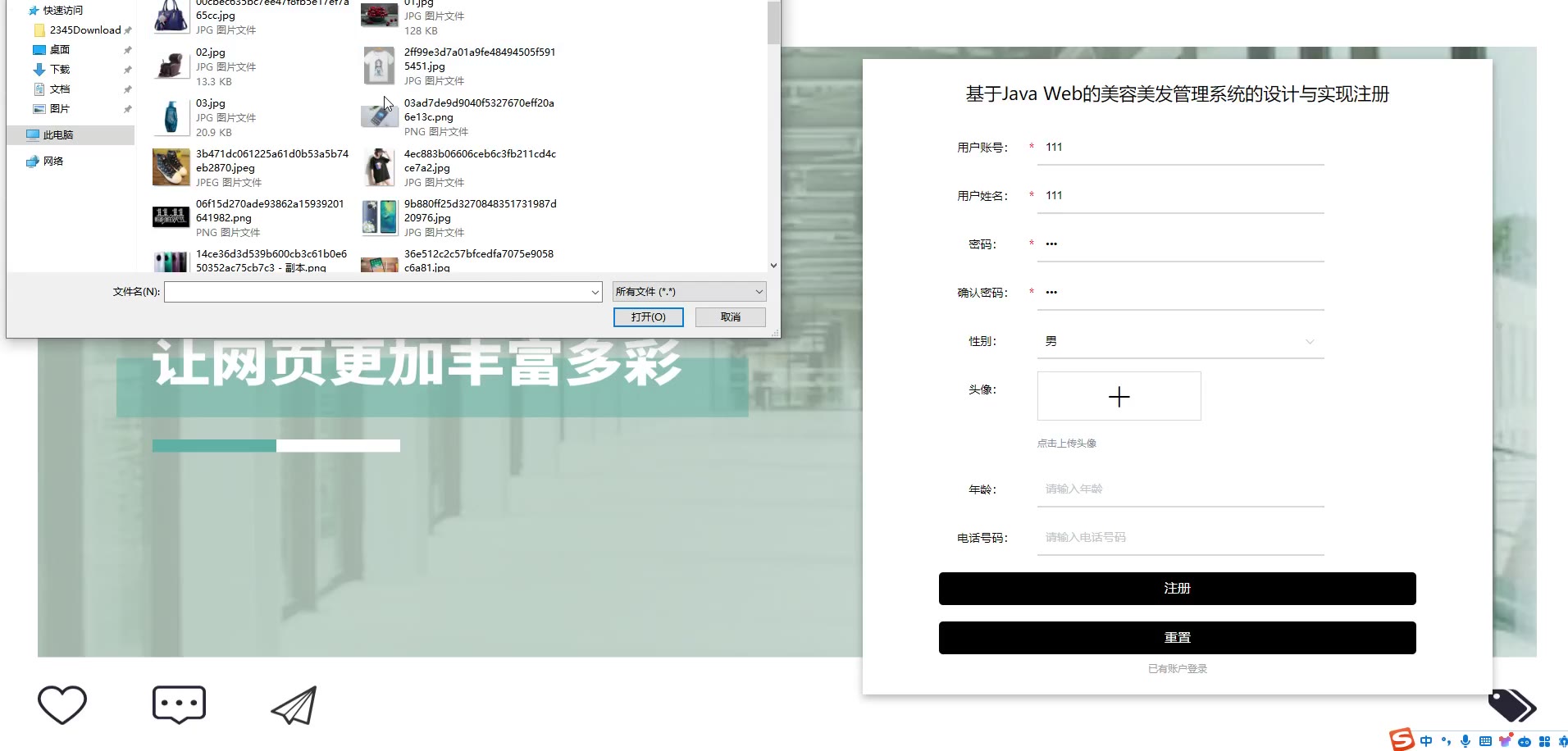Image resolution: width=1568 pixels, height=751 pixels.
Task: Click the black price tags icon
Action: click(x=1511, y=705)
